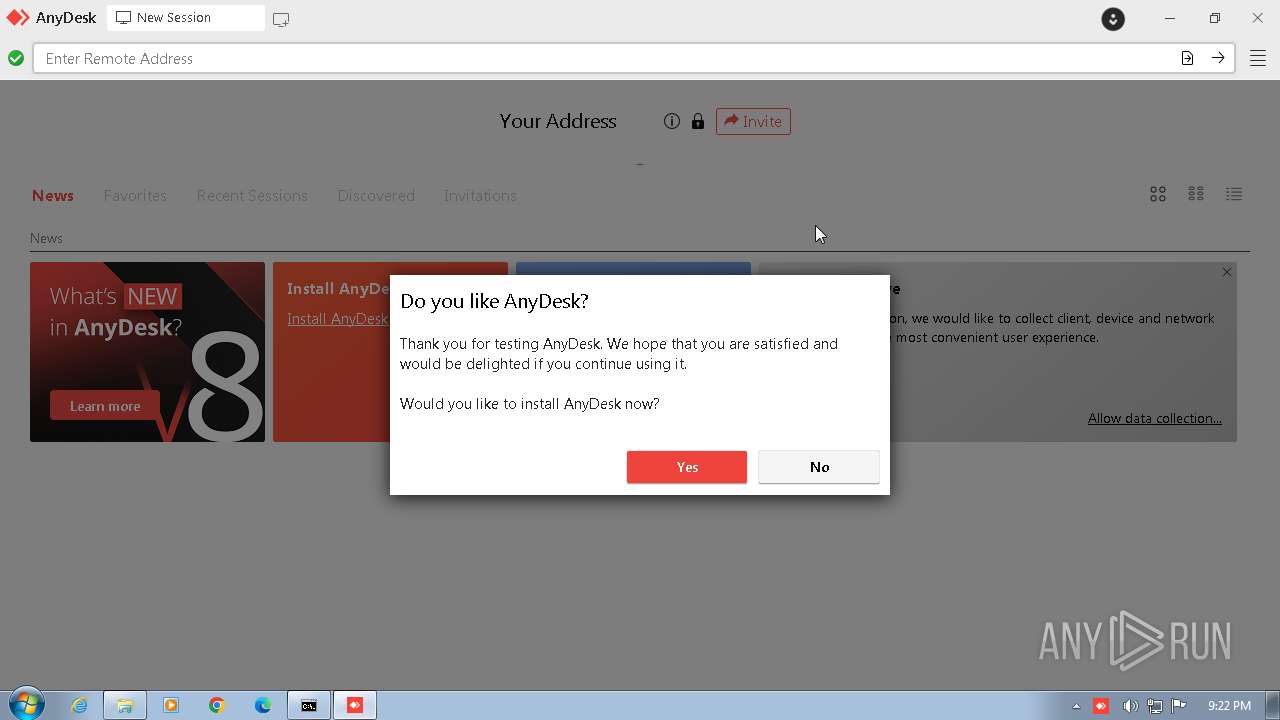
Task: Click the green connection status check icon
Action: click(16, 58)
